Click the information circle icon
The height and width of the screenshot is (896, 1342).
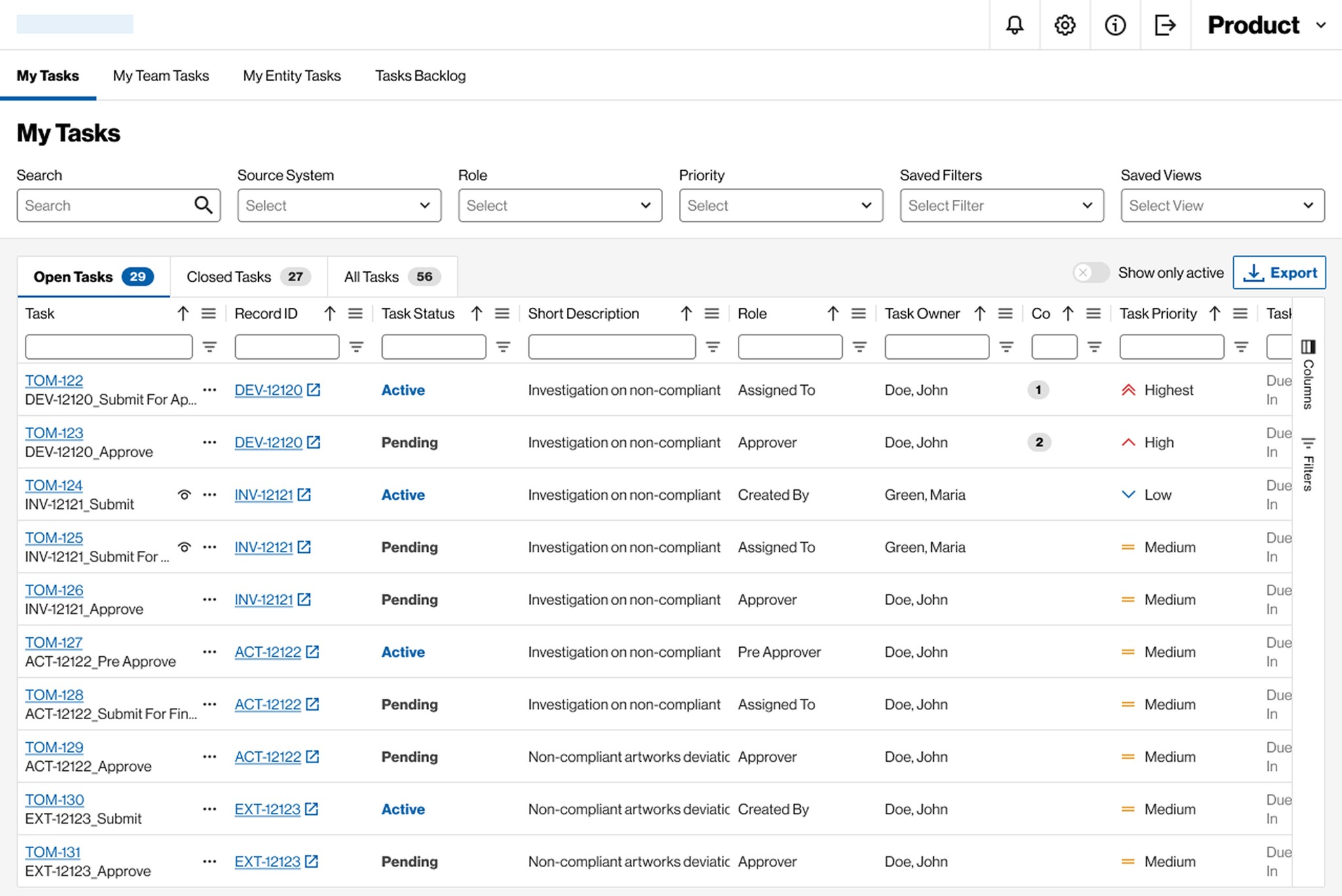point(1115,25)
